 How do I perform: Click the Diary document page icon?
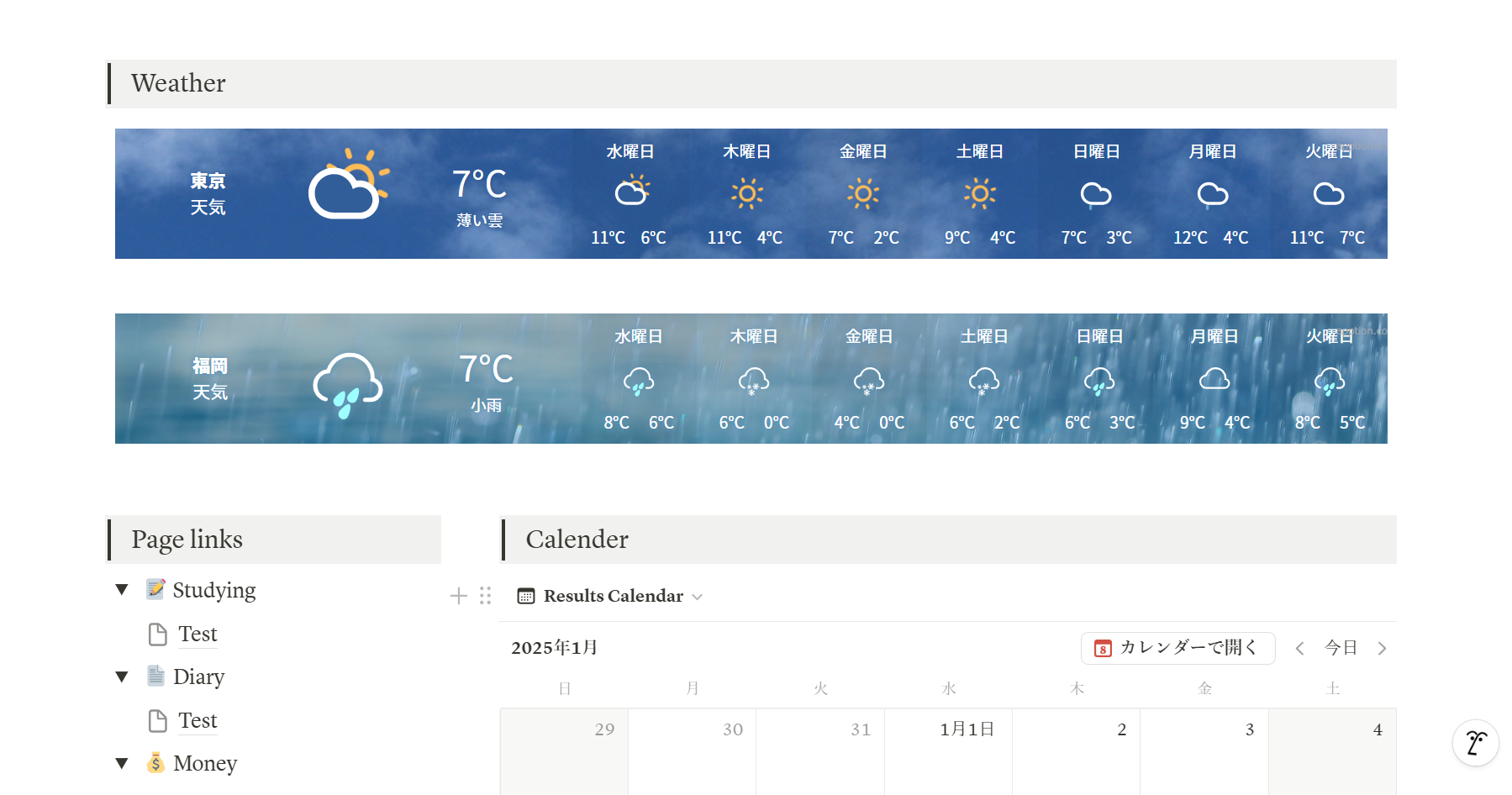point(155,676)
